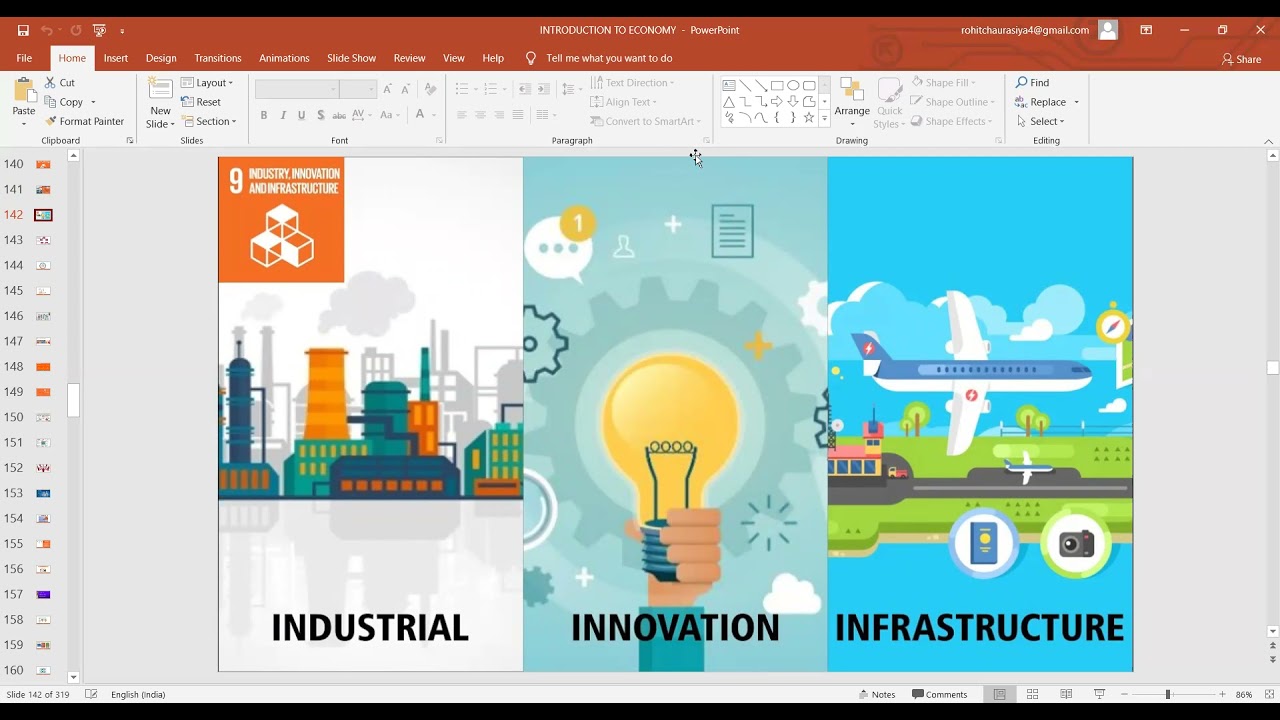
Task: Select the oval shape in shapes gallery
Action: click(x=793, y=86)
